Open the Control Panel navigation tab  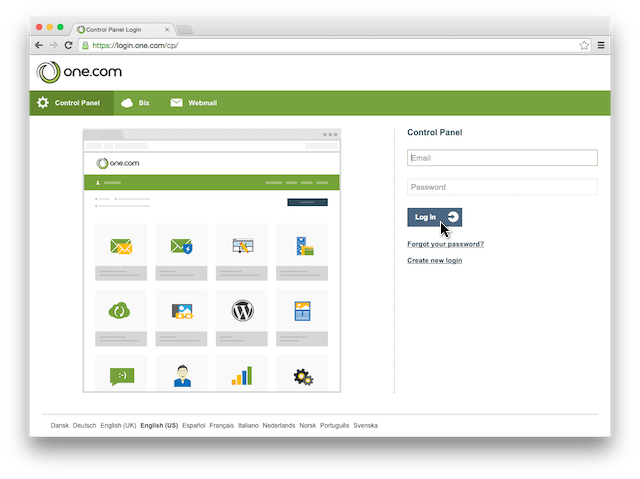(71, 103)
